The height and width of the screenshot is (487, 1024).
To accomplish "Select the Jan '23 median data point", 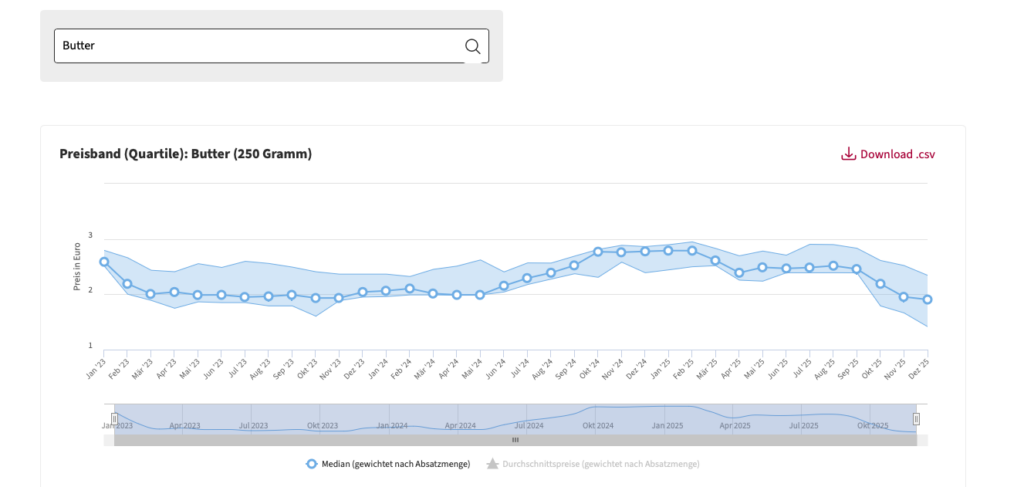I will [x=104, y=262].
